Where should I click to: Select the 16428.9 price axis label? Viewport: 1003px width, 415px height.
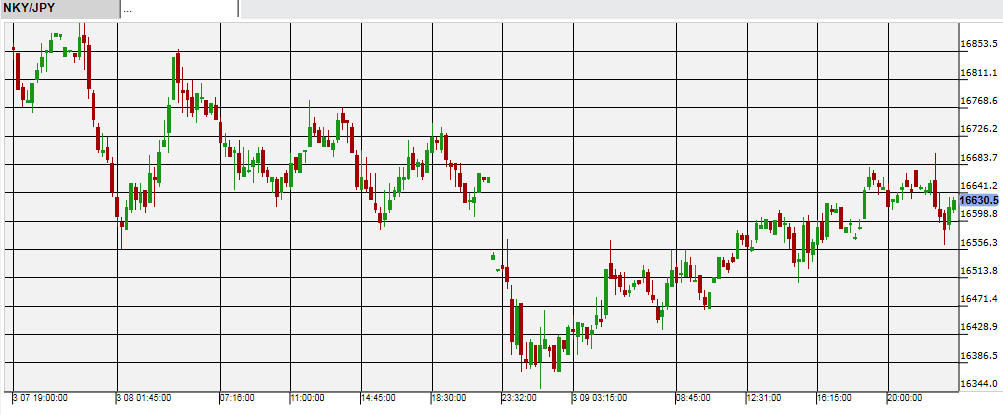tap(979, 327)
